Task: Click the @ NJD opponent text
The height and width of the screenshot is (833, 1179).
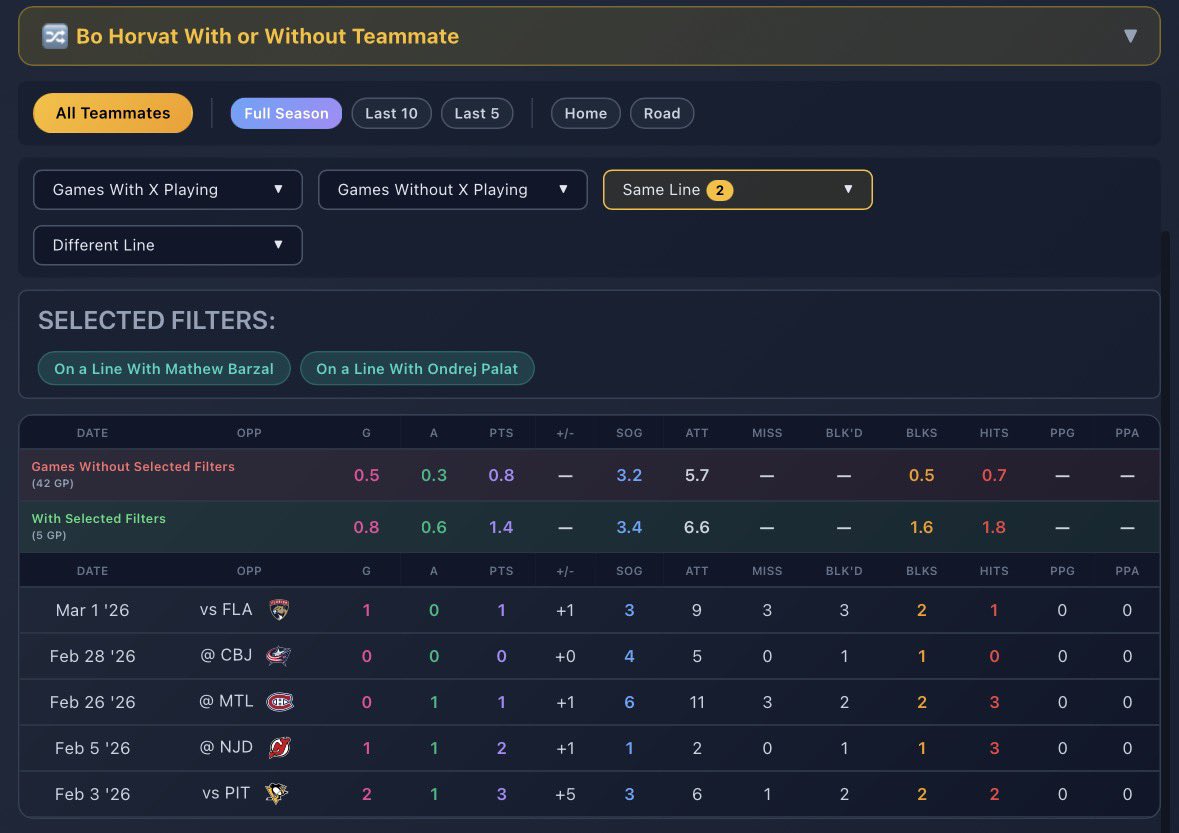Action: coord(226,747)
